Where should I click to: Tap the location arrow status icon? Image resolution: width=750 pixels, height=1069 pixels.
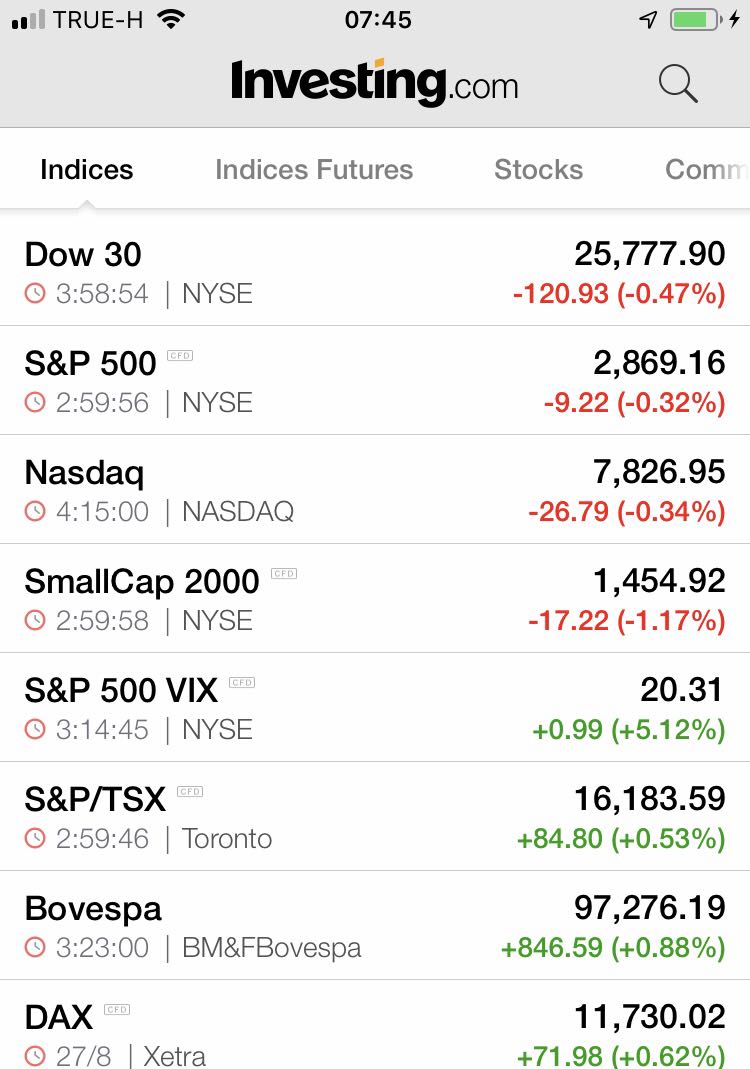[x=648, y=20]
